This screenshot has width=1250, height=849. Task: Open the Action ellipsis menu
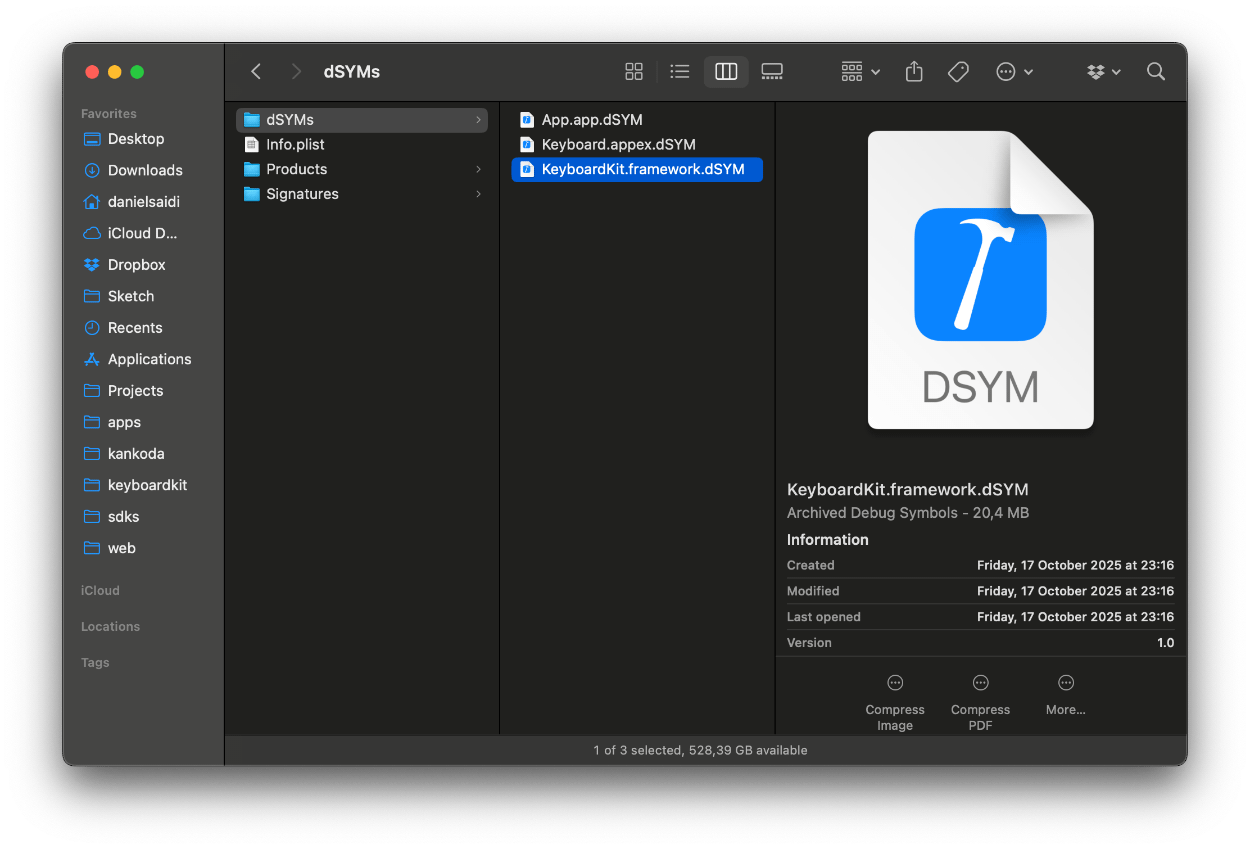tap(1014, 72)
